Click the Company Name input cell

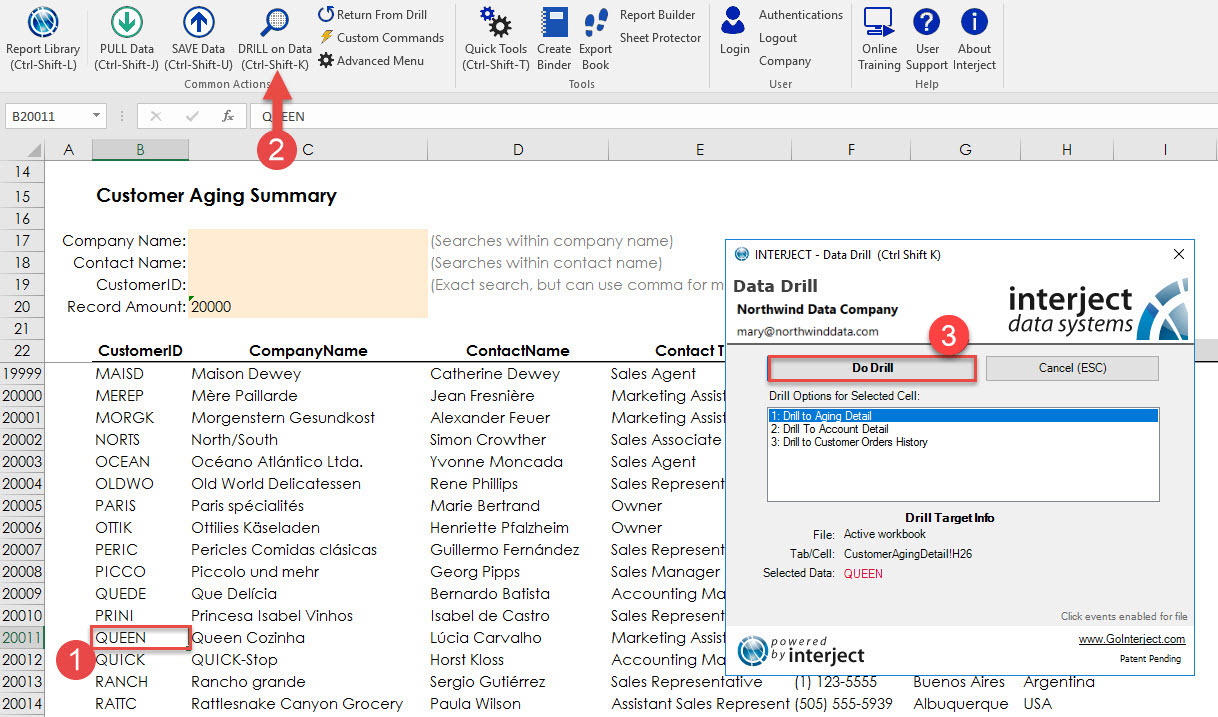(x=308, y=241)
